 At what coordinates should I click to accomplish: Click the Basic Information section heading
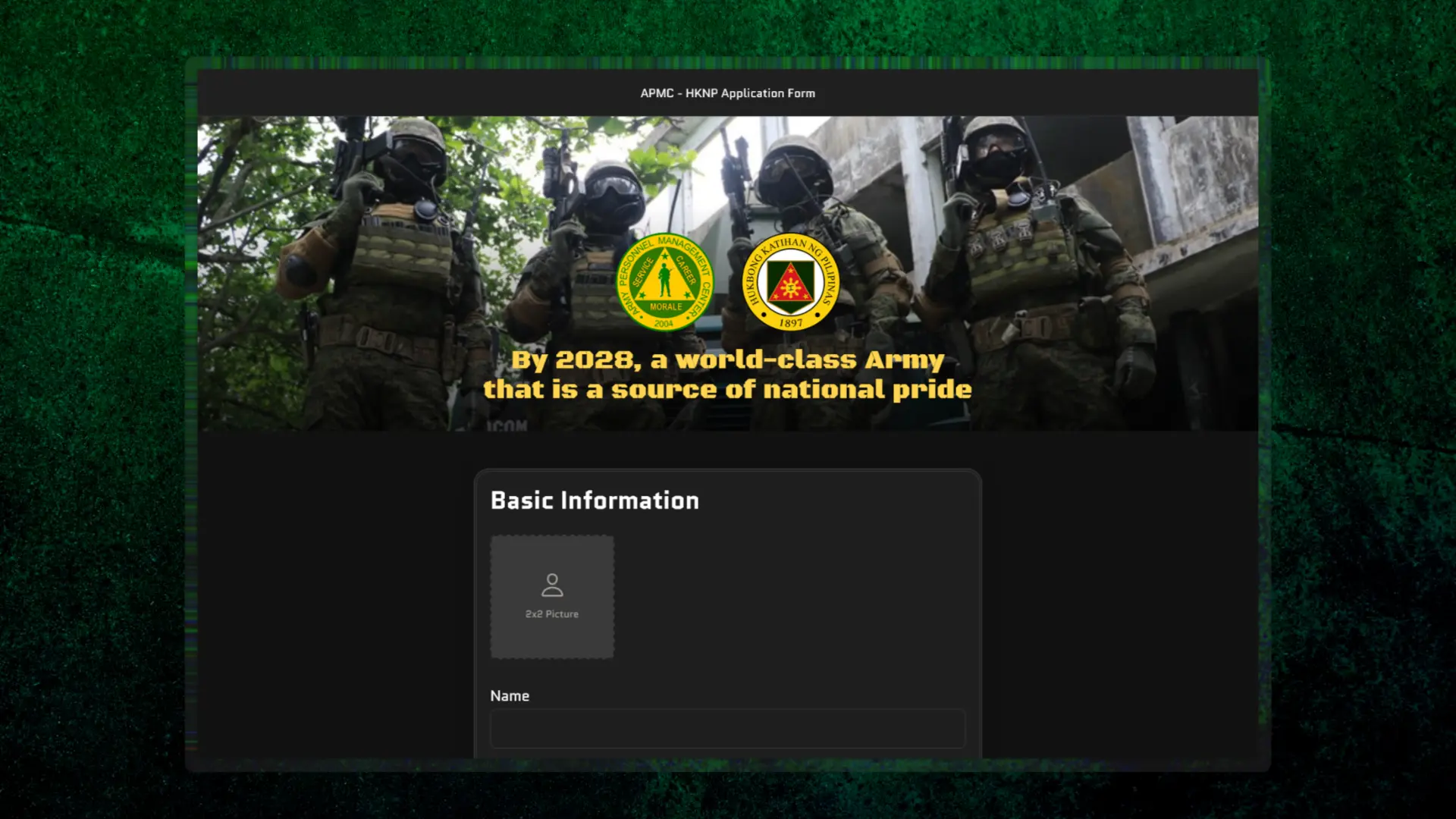pos(595,500)
